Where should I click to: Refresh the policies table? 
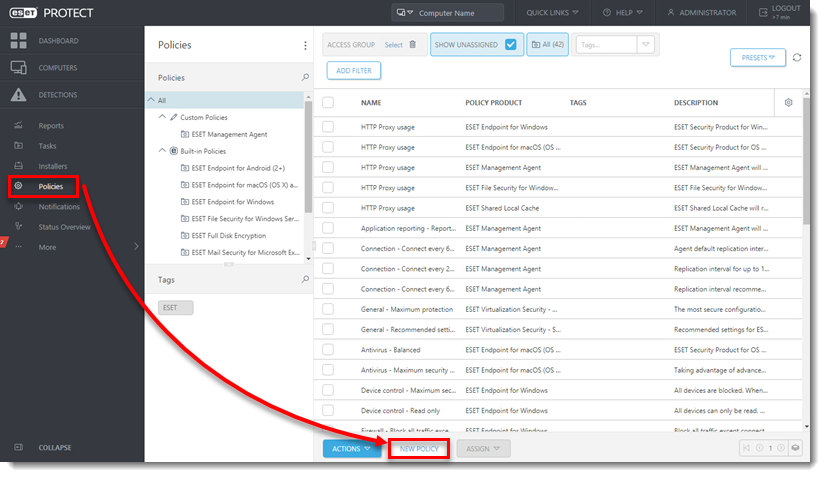click(797, 57)
